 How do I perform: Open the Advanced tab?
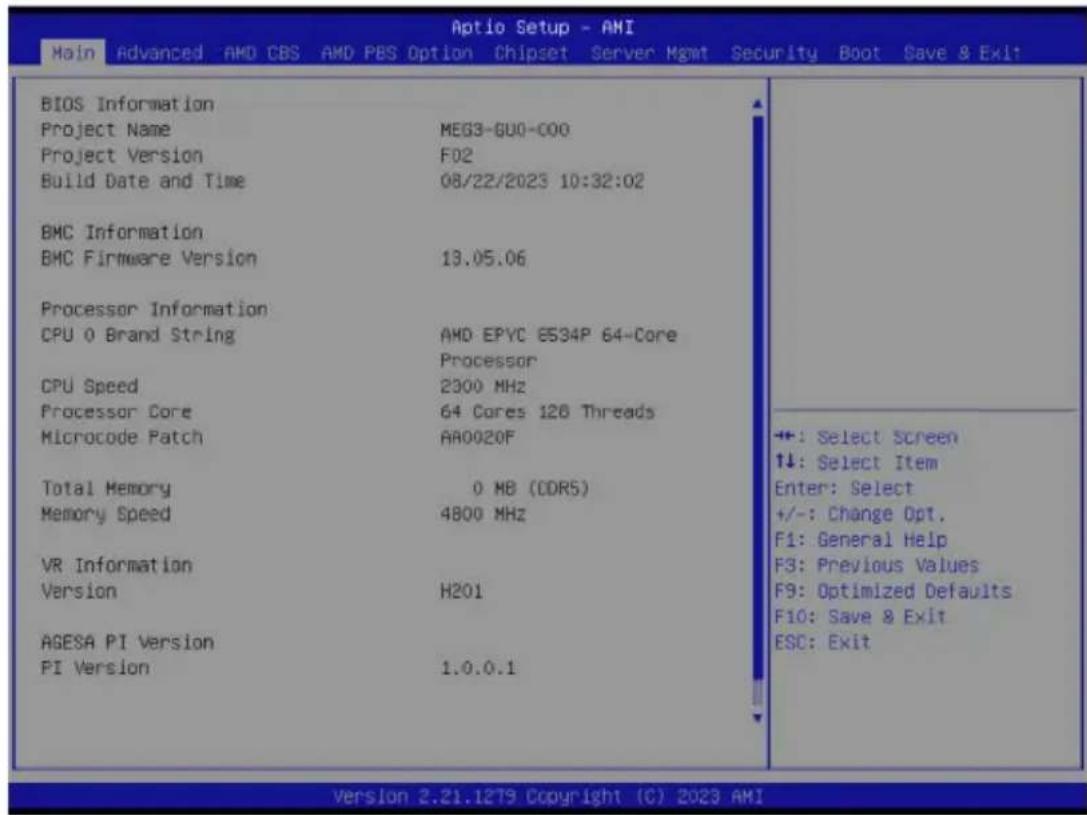pos(160,53)
